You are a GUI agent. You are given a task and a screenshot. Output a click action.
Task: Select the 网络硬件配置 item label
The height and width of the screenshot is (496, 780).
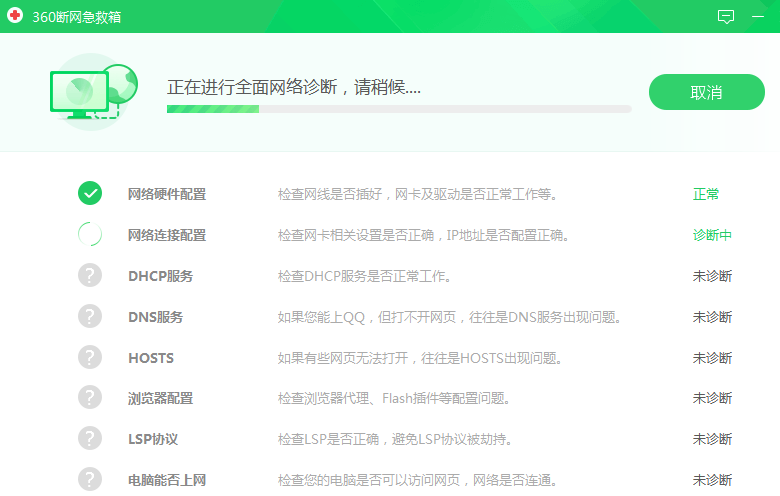pyautogui.click(x=167, y=194)
